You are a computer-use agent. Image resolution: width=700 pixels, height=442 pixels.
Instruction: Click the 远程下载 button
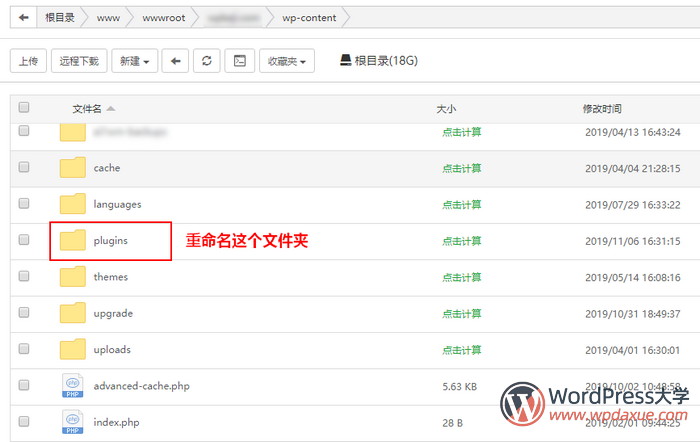tap(79, 61)
